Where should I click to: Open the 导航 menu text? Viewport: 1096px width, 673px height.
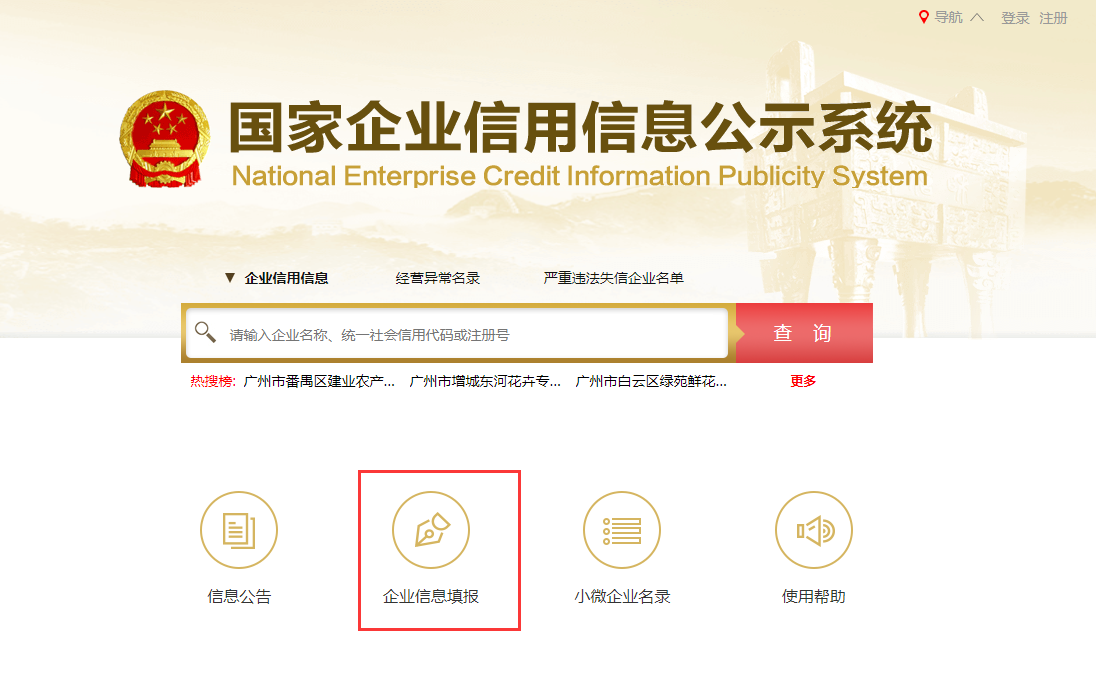coord(949,17)
